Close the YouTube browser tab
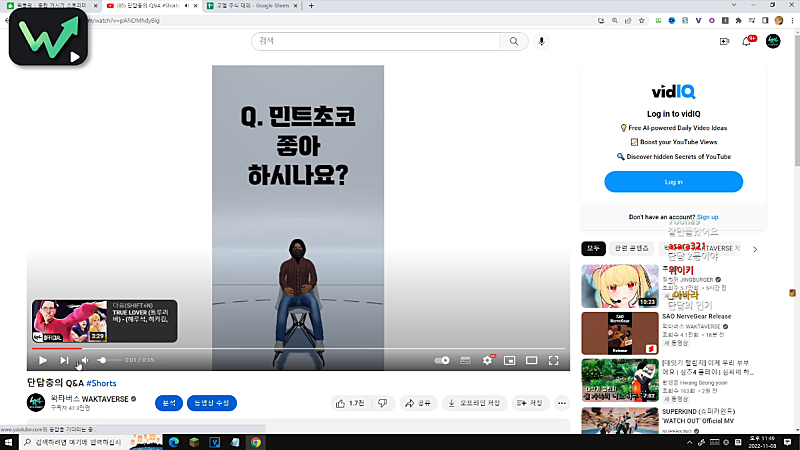The image size is (800, 450). 195,6
